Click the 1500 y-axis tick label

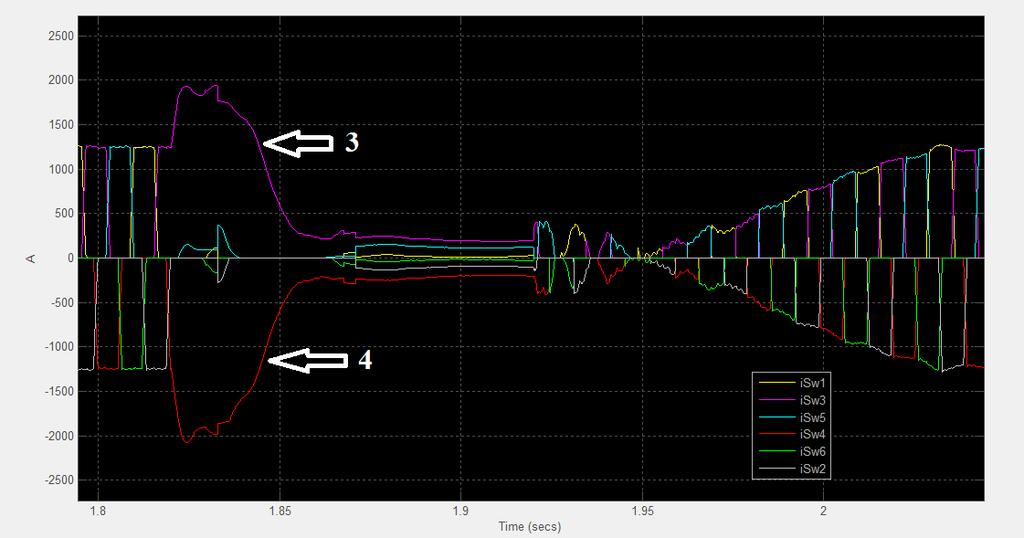tap(61, 125)
